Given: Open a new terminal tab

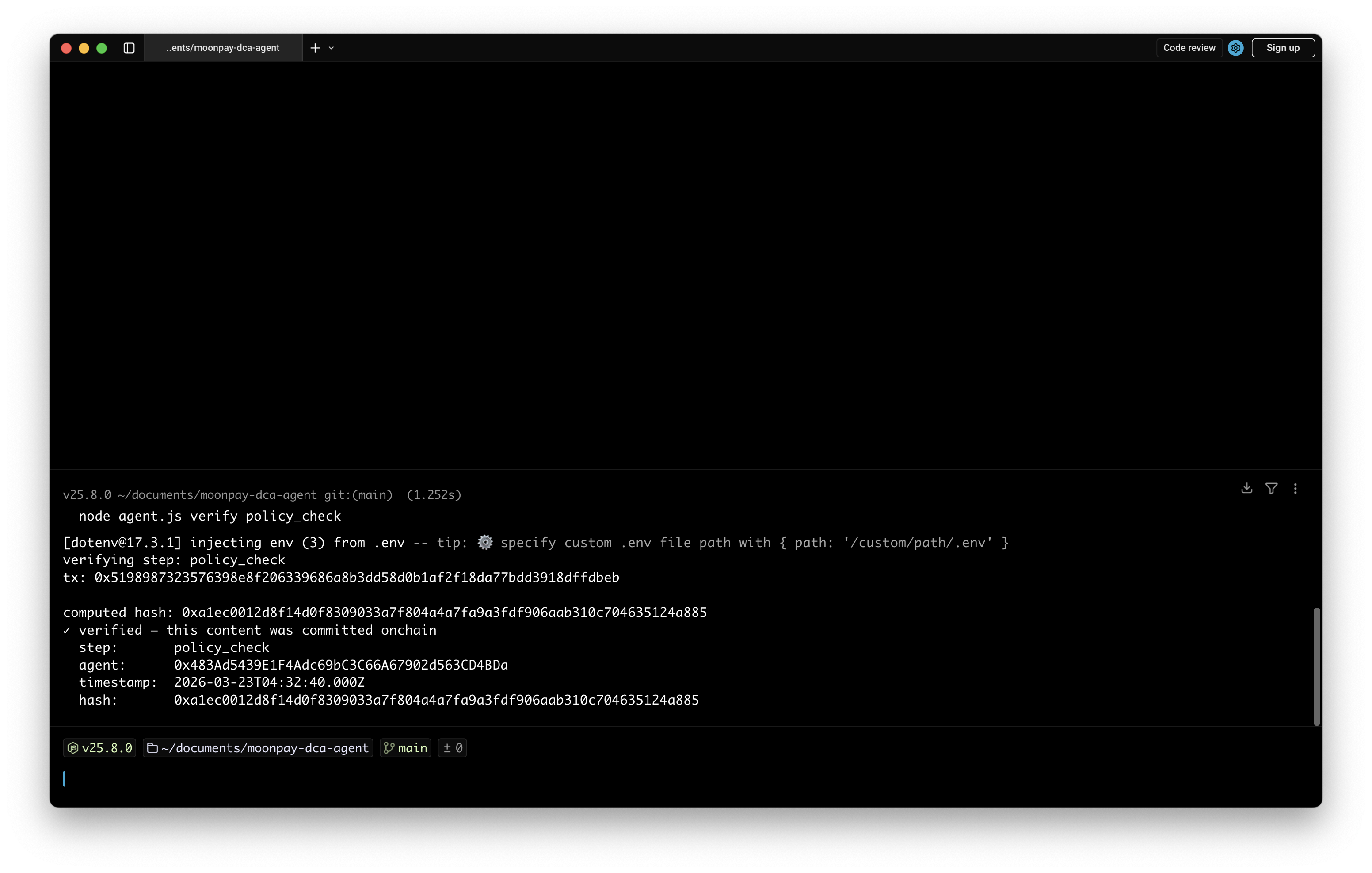Looking at the screenshot, I should 315,48.
